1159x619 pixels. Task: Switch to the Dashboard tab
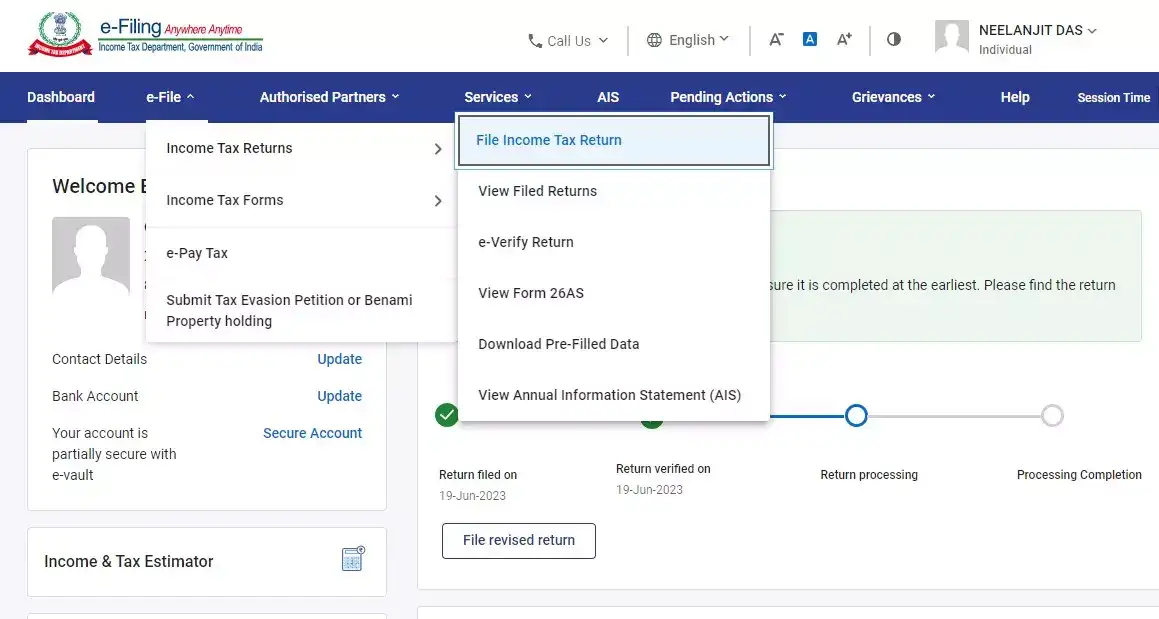[x=60, y=97]
